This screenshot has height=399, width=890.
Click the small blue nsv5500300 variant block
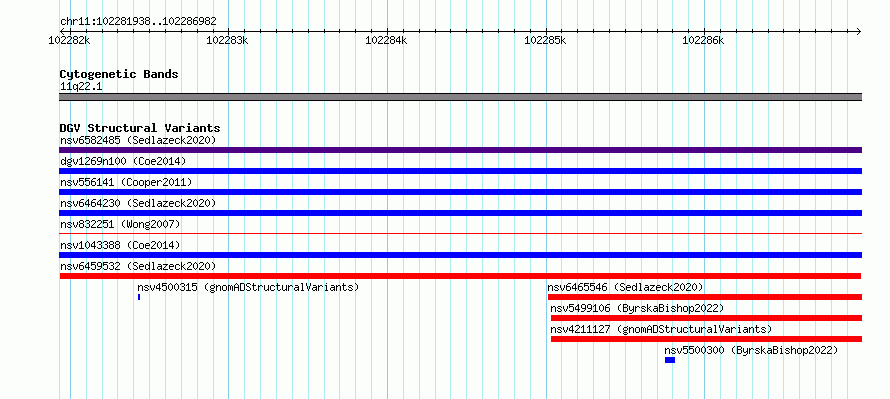click(670, 360)
